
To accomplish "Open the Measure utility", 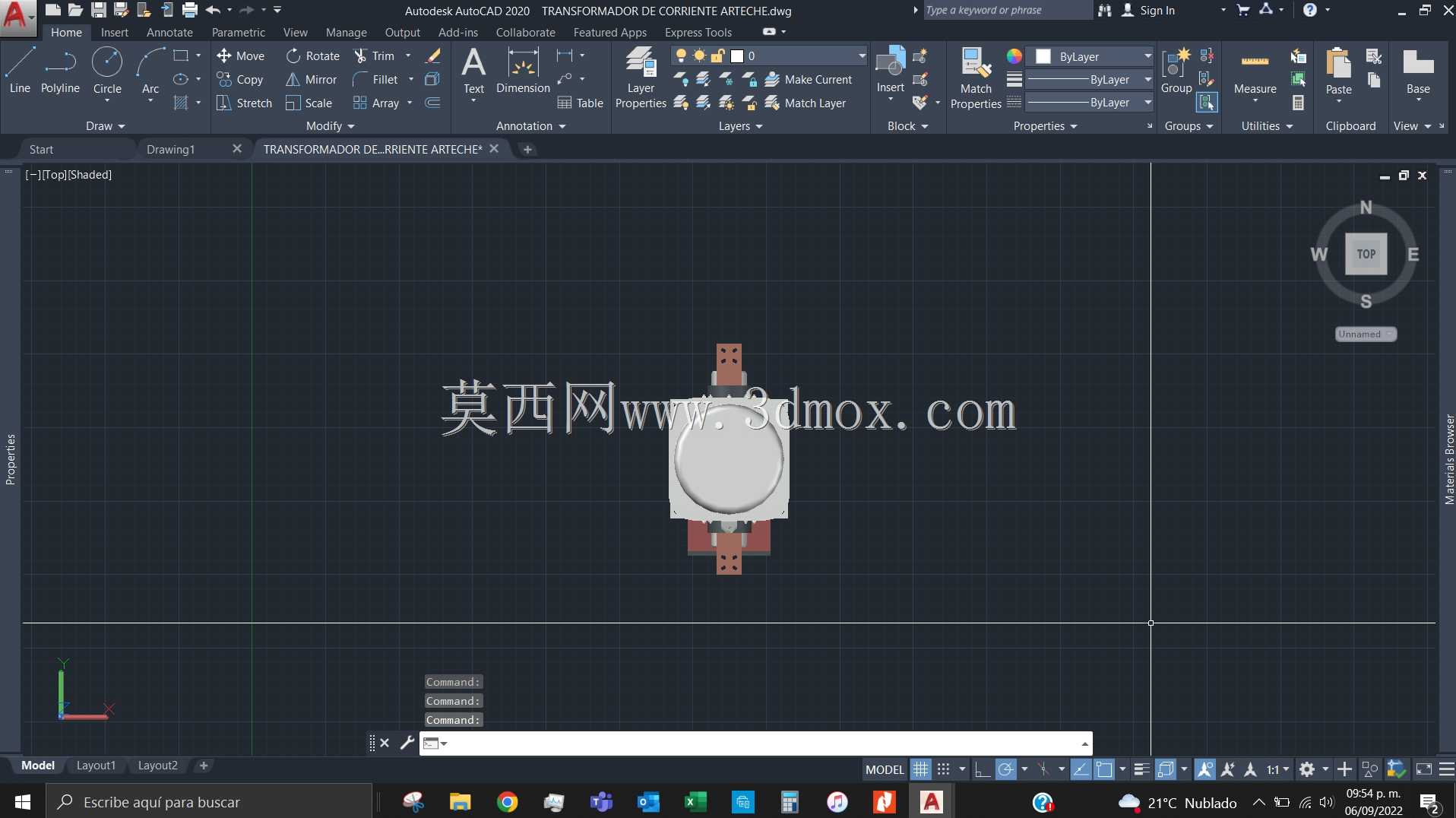I will pos(1255,75).
